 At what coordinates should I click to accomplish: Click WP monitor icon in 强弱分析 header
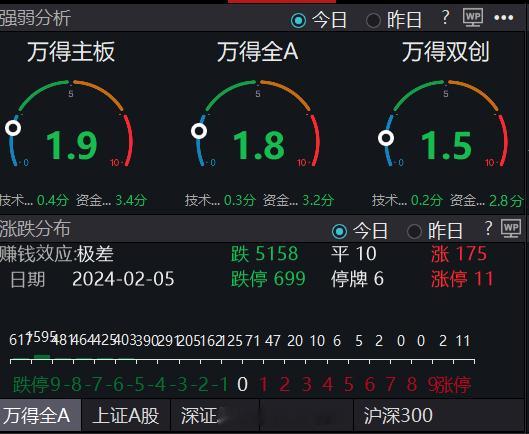click(x=473, y=18)
